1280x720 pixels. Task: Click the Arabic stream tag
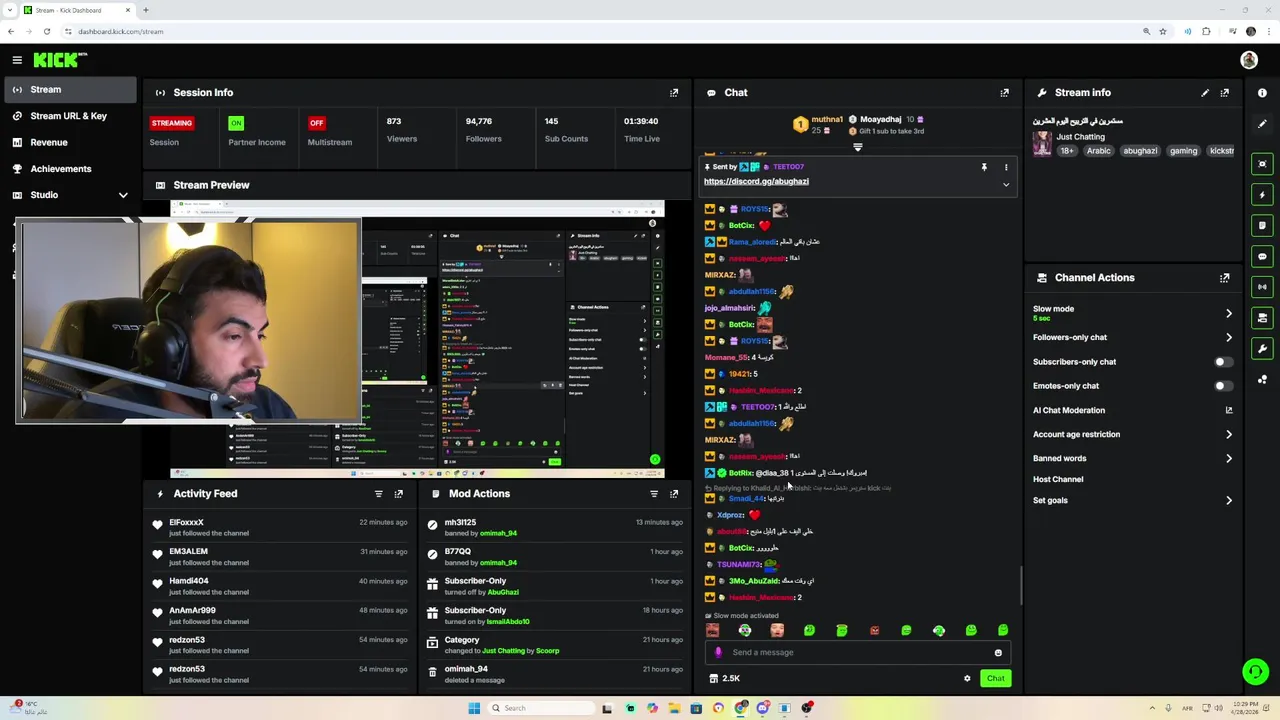(1098, 151)
